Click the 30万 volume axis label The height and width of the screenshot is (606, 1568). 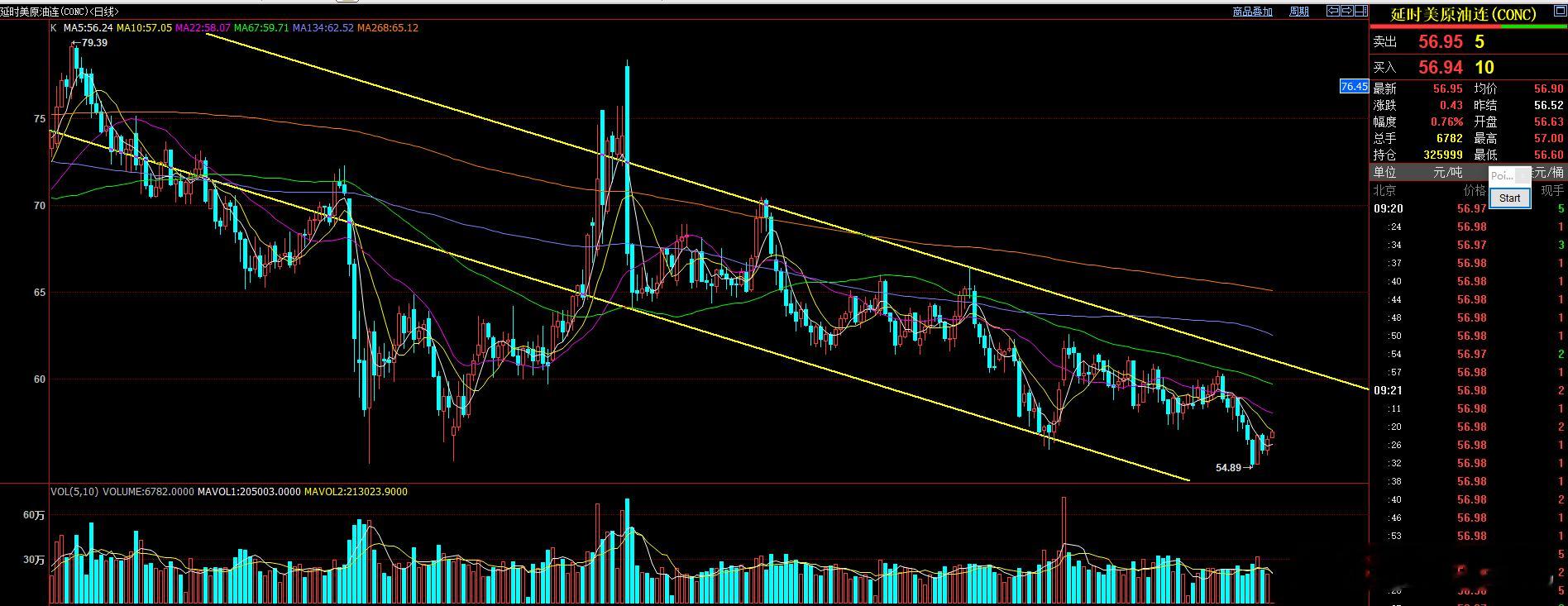[x=34, y=560]
